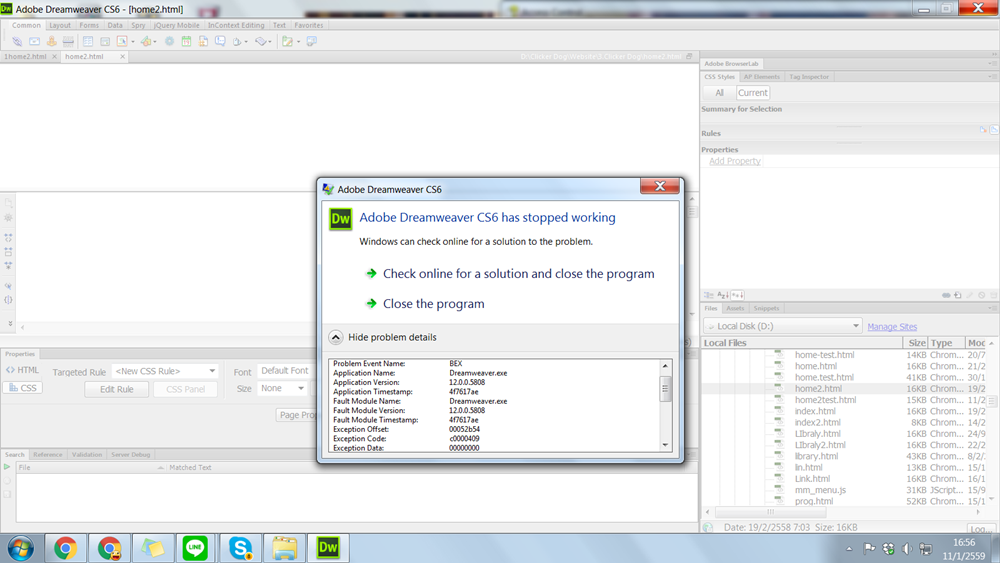Click the Edit Rule button
The image size is (1000, 563).
coord(117,389)
